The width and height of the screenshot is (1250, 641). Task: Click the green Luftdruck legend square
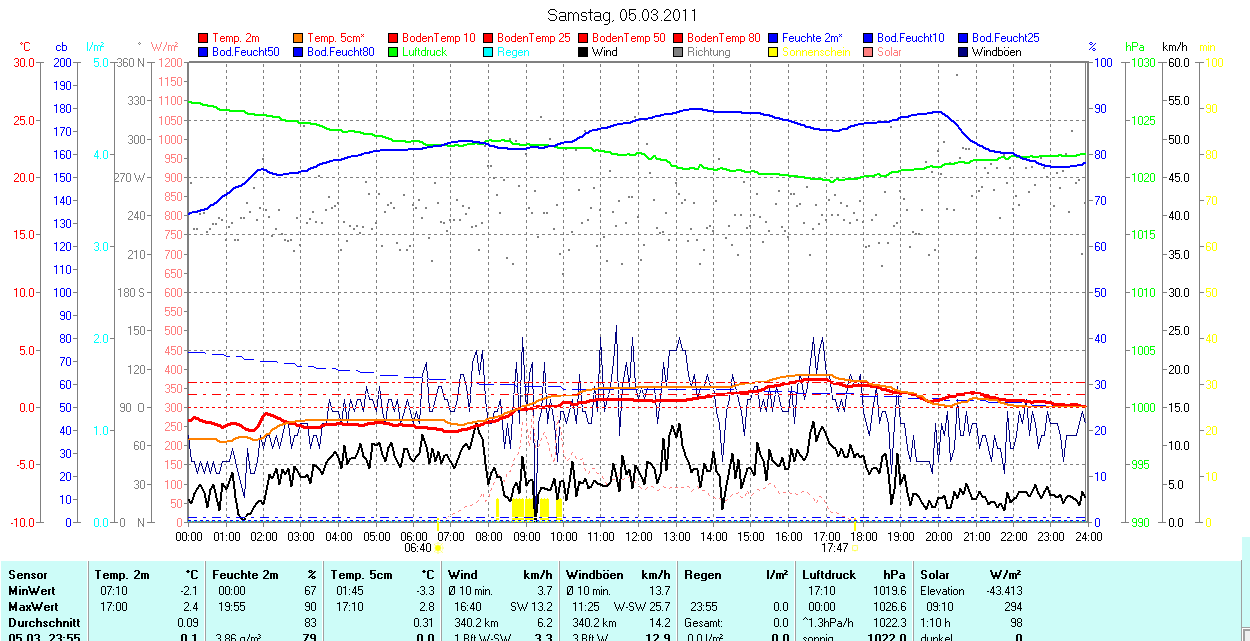[394, 52]
